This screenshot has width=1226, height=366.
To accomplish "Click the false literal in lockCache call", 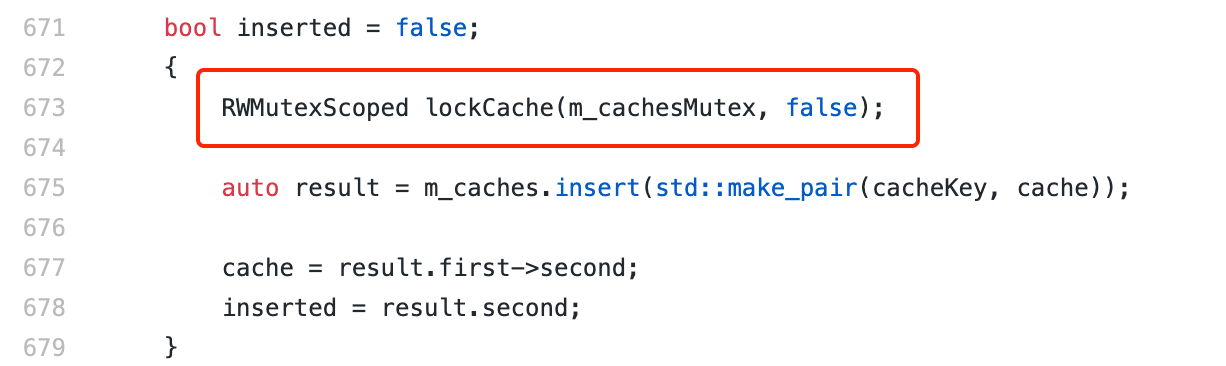I will [821, 108].
